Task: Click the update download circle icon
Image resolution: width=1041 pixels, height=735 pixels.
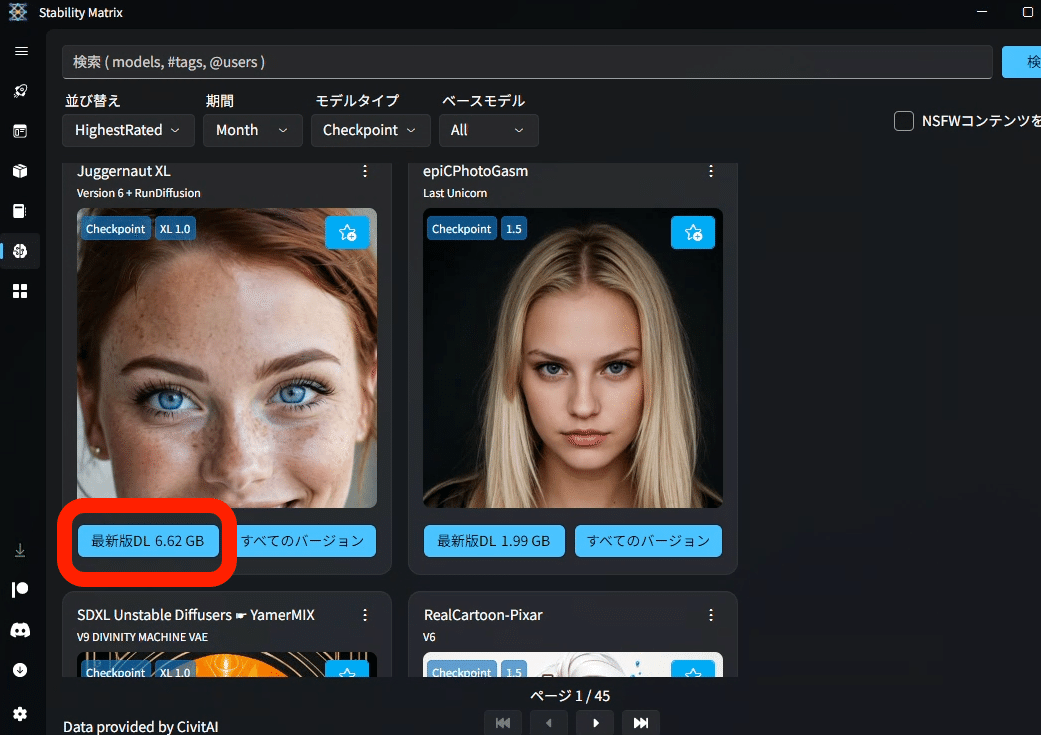Action: point(21,670)
